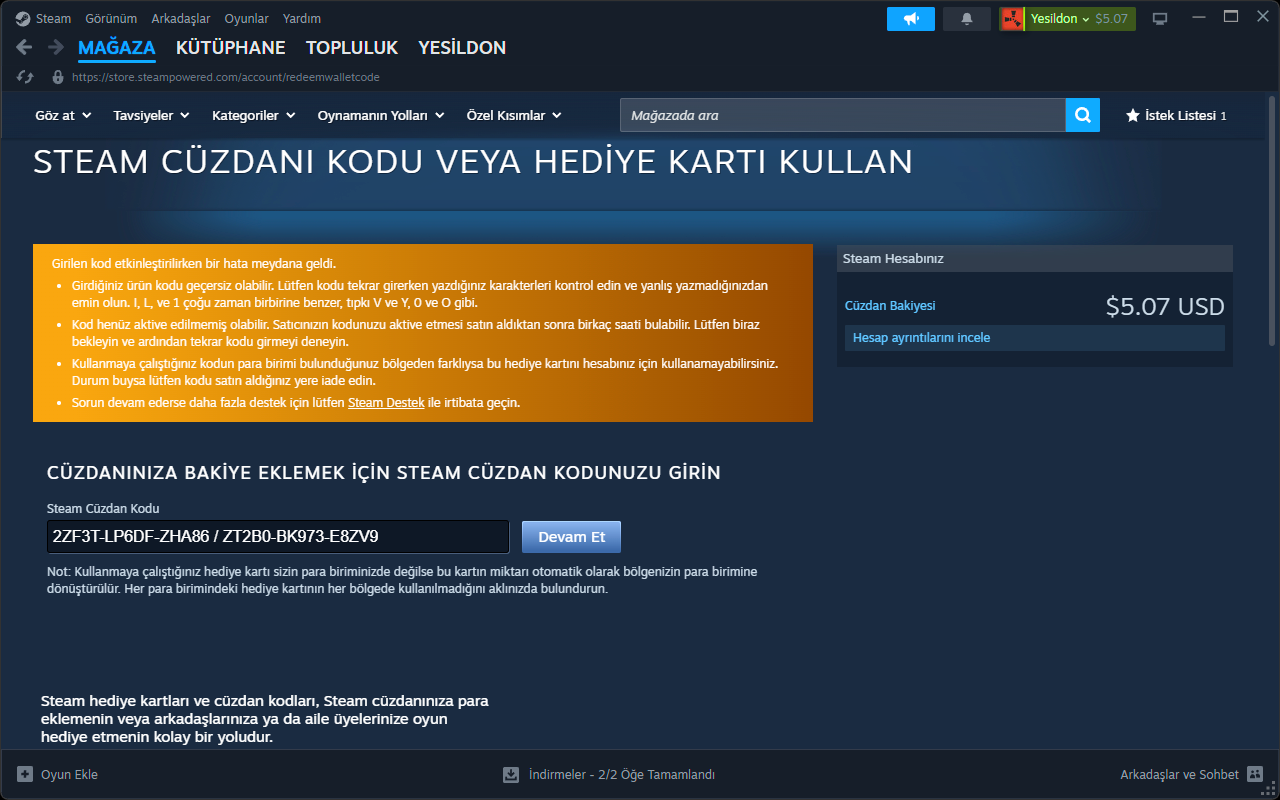
Task: Follow the Steam Destek link
Action: point(386,403)
